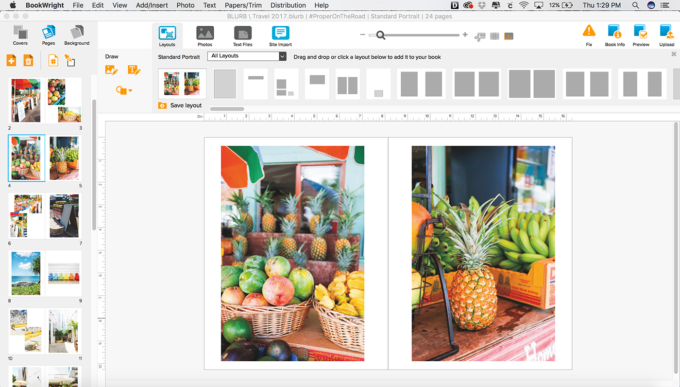Image resolution: width=680 pixels, height=387 pixels.
Task: Open the Text menu
Action: tap(209, 5)
